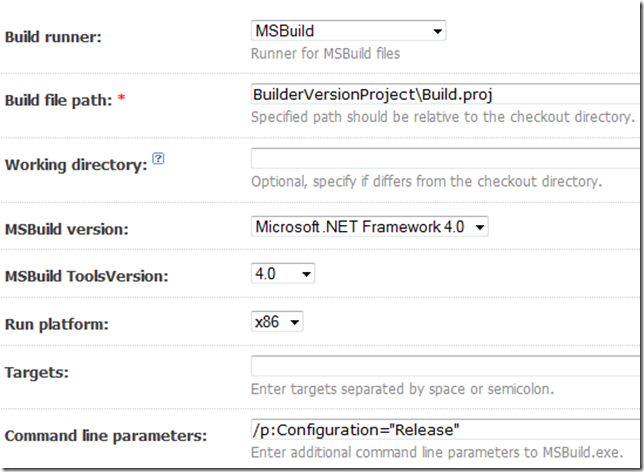This screenshot has height=472, width=644.
Task: Click the Targets input field
Action: pos(446,366)
